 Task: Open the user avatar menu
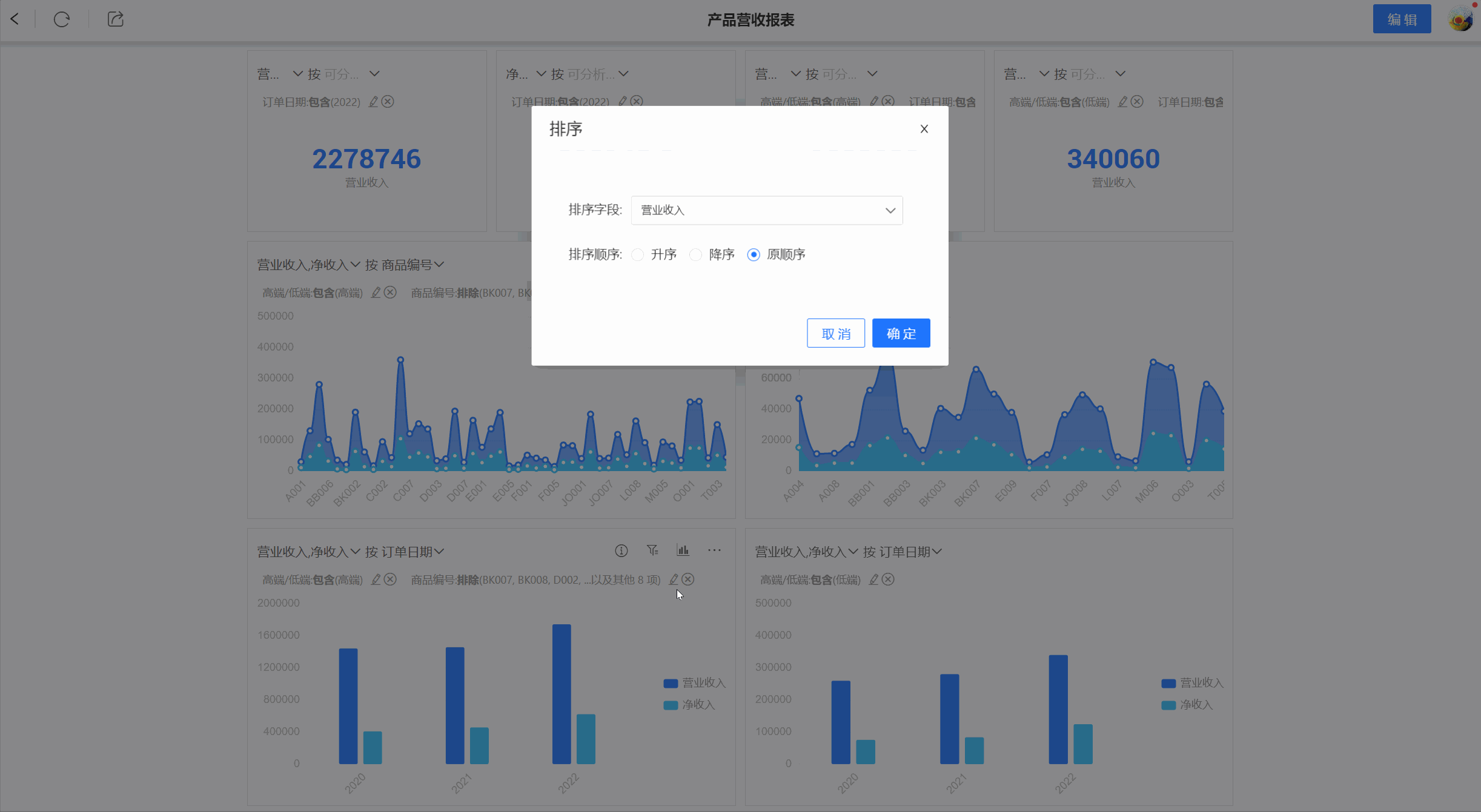[1460, 19]
